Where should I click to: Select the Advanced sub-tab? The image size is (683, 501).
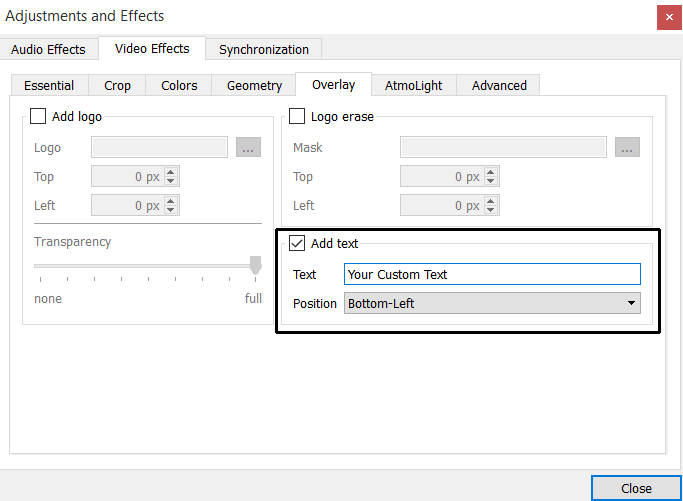(x=499, y=85)
